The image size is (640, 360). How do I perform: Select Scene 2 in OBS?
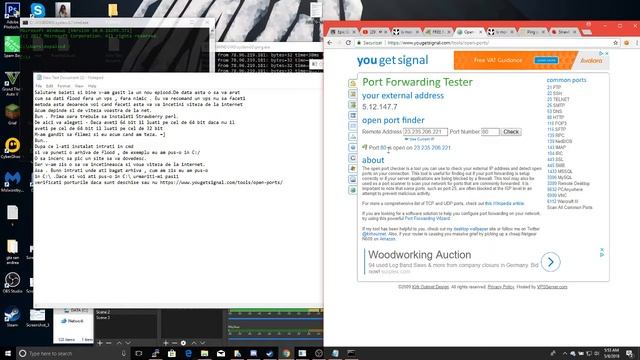[103, 312]
